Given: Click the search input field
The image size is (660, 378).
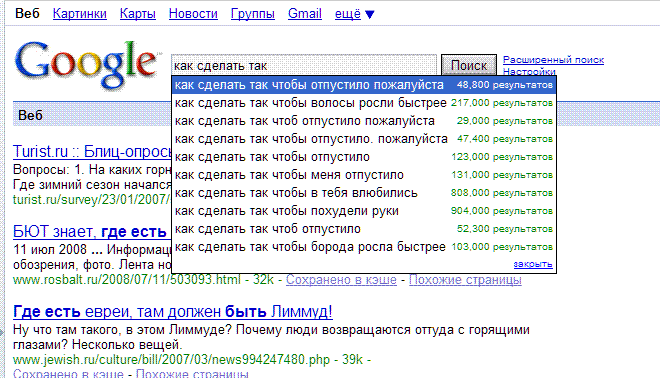Looking at the screenshot, I should pyautogui.click(x=304, y=65).
